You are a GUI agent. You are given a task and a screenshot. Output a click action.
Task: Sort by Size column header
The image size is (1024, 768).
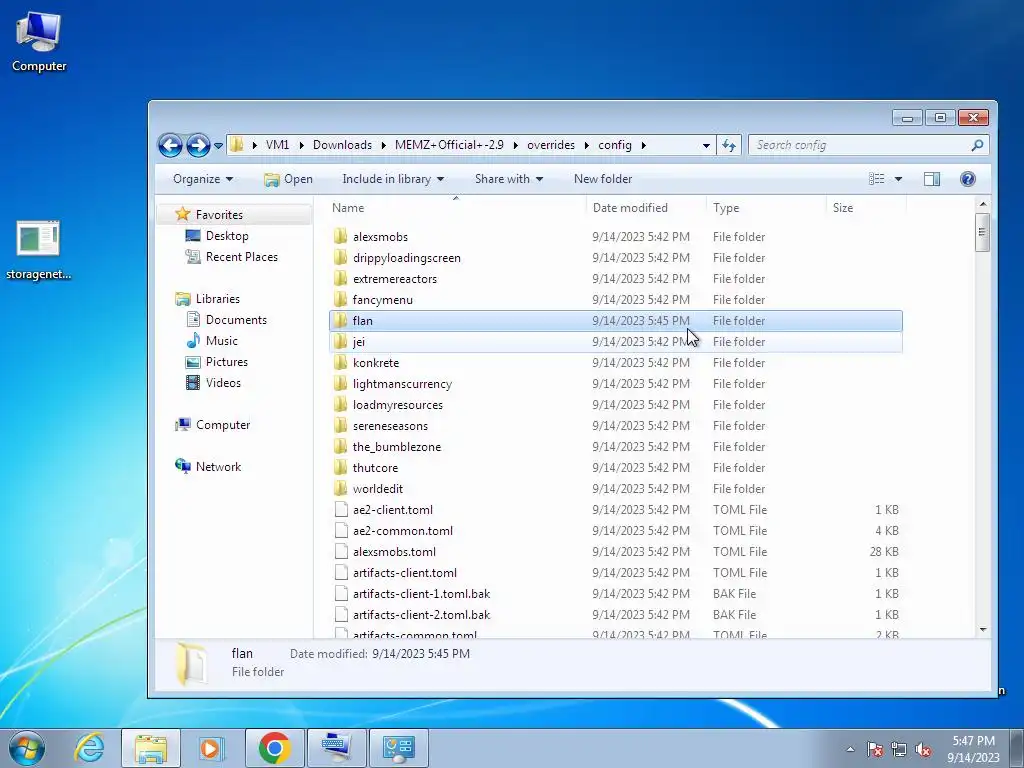[866, 208]
